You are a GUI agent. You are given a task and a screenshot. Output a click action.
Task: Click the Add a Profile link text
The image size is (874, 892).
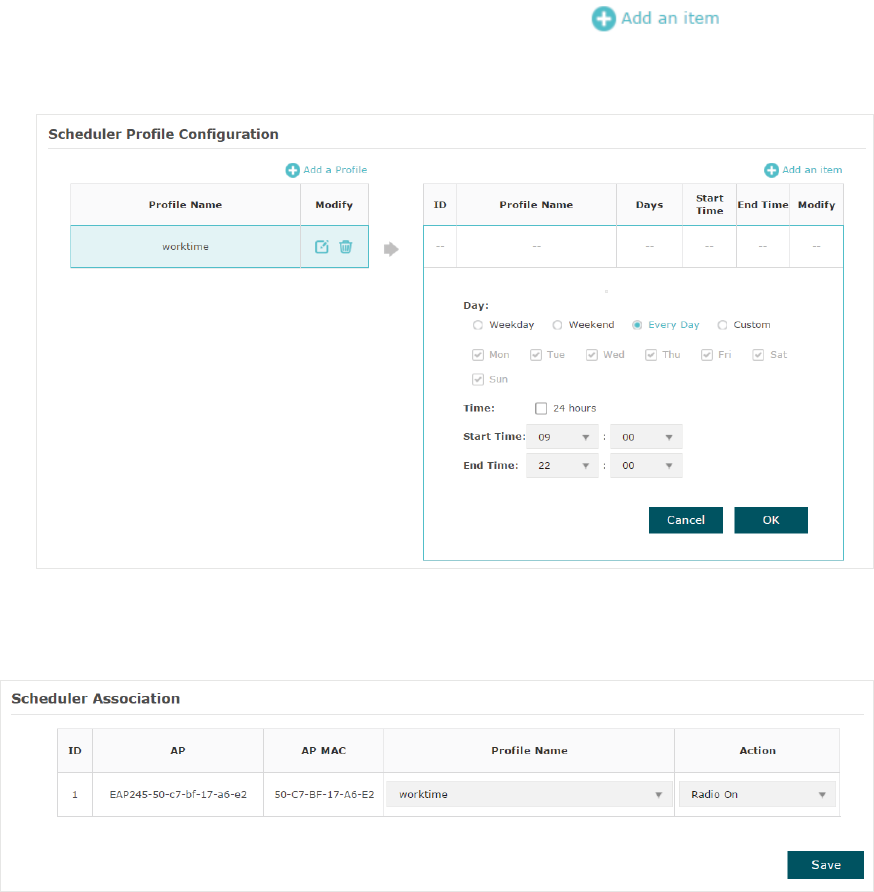[335, 170]
